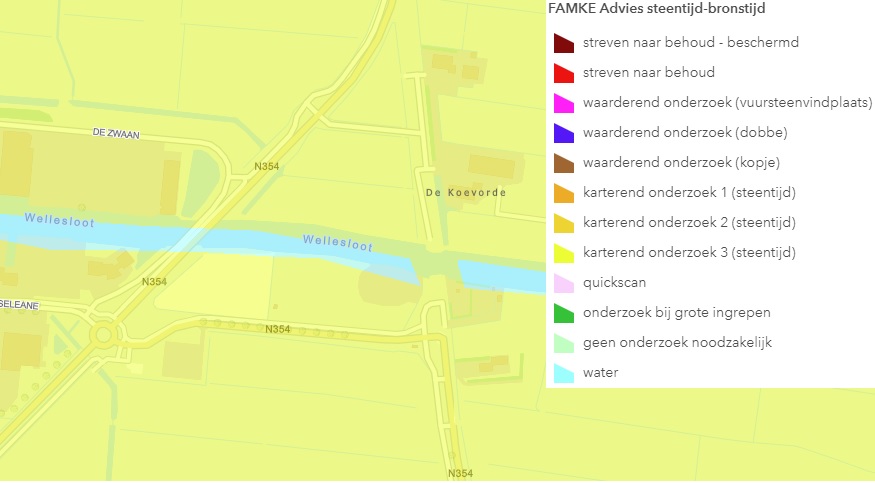Image resolution: width=875 pixels, height=483 pixels.
Task: Click legend text 'karterend onderzoek 1 (steentijd)'
Action: pyautogui.click(x=689, y=192)
